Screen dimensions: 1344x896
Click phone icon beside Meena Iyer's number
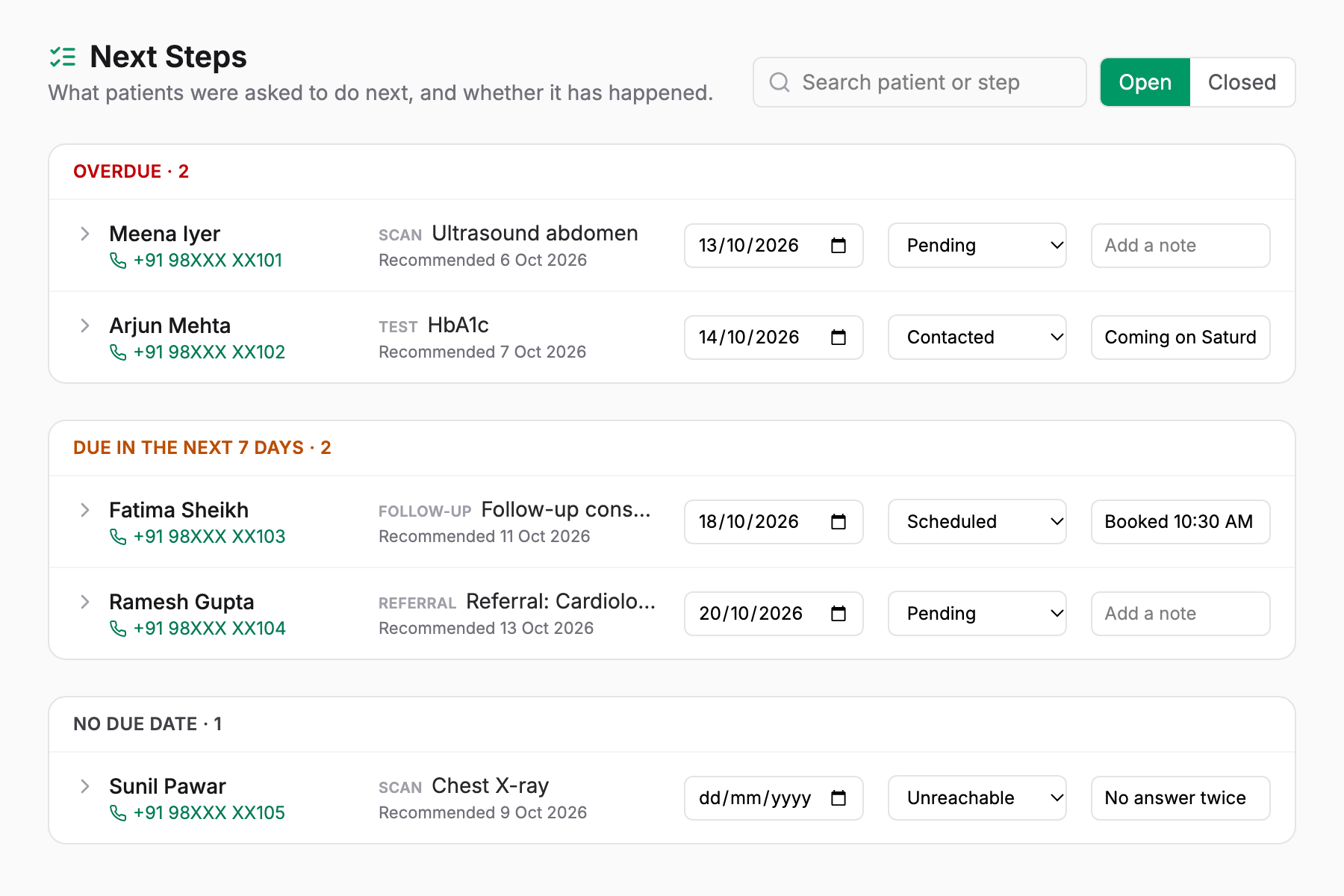coord(118,261)
